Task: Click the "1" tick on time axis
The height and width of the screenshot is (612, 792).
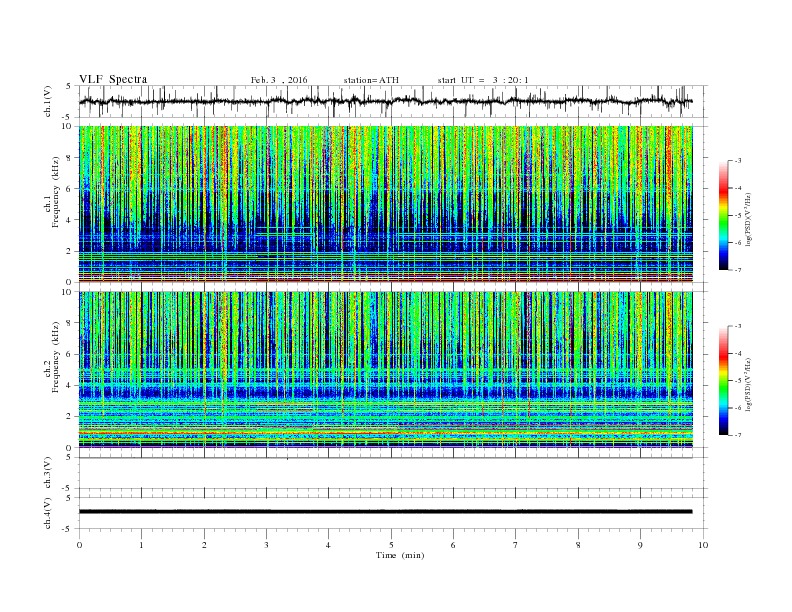Action: (x=141, y=545)
